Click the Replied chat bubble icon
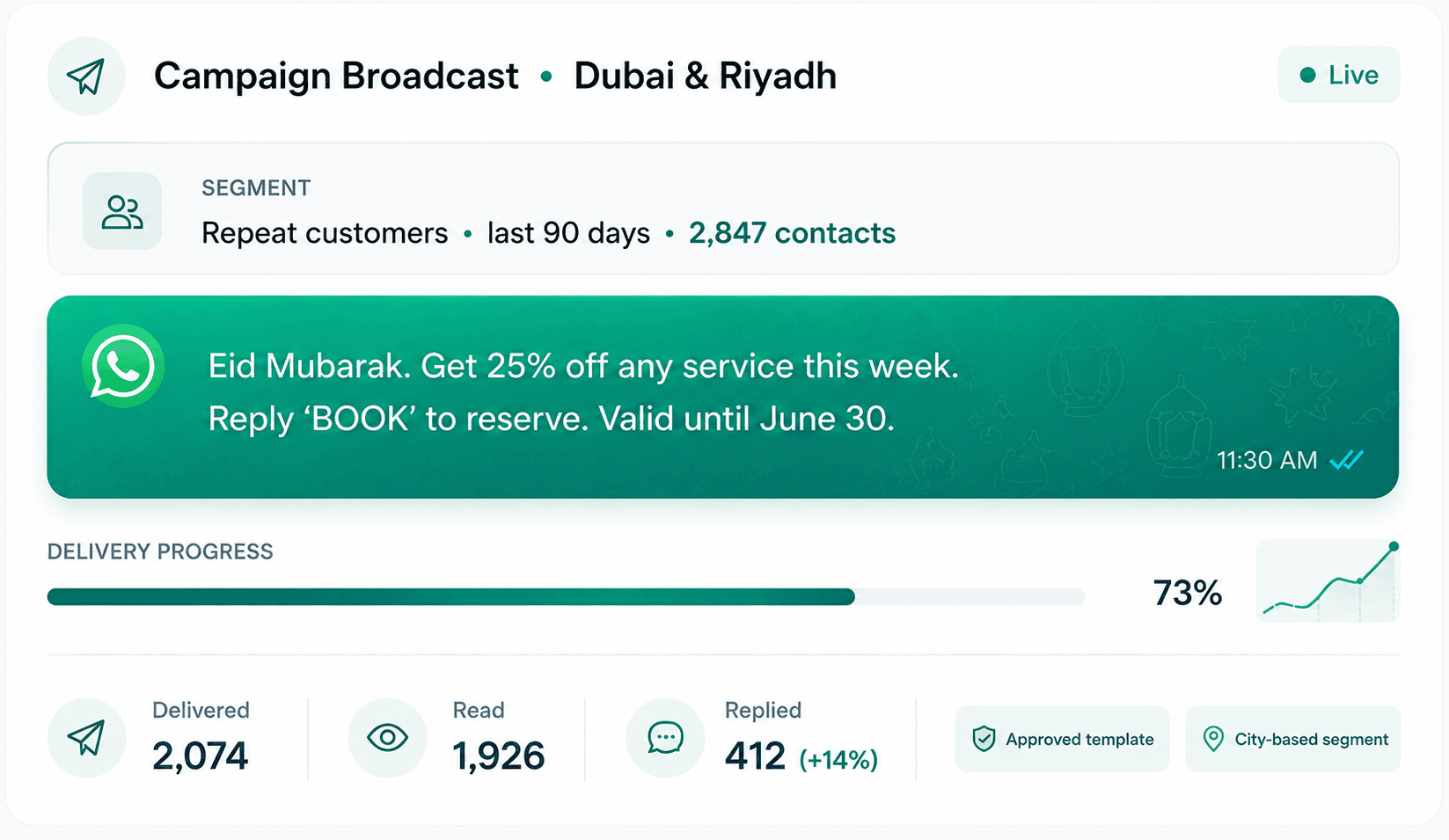 click(x=665, y=738)
